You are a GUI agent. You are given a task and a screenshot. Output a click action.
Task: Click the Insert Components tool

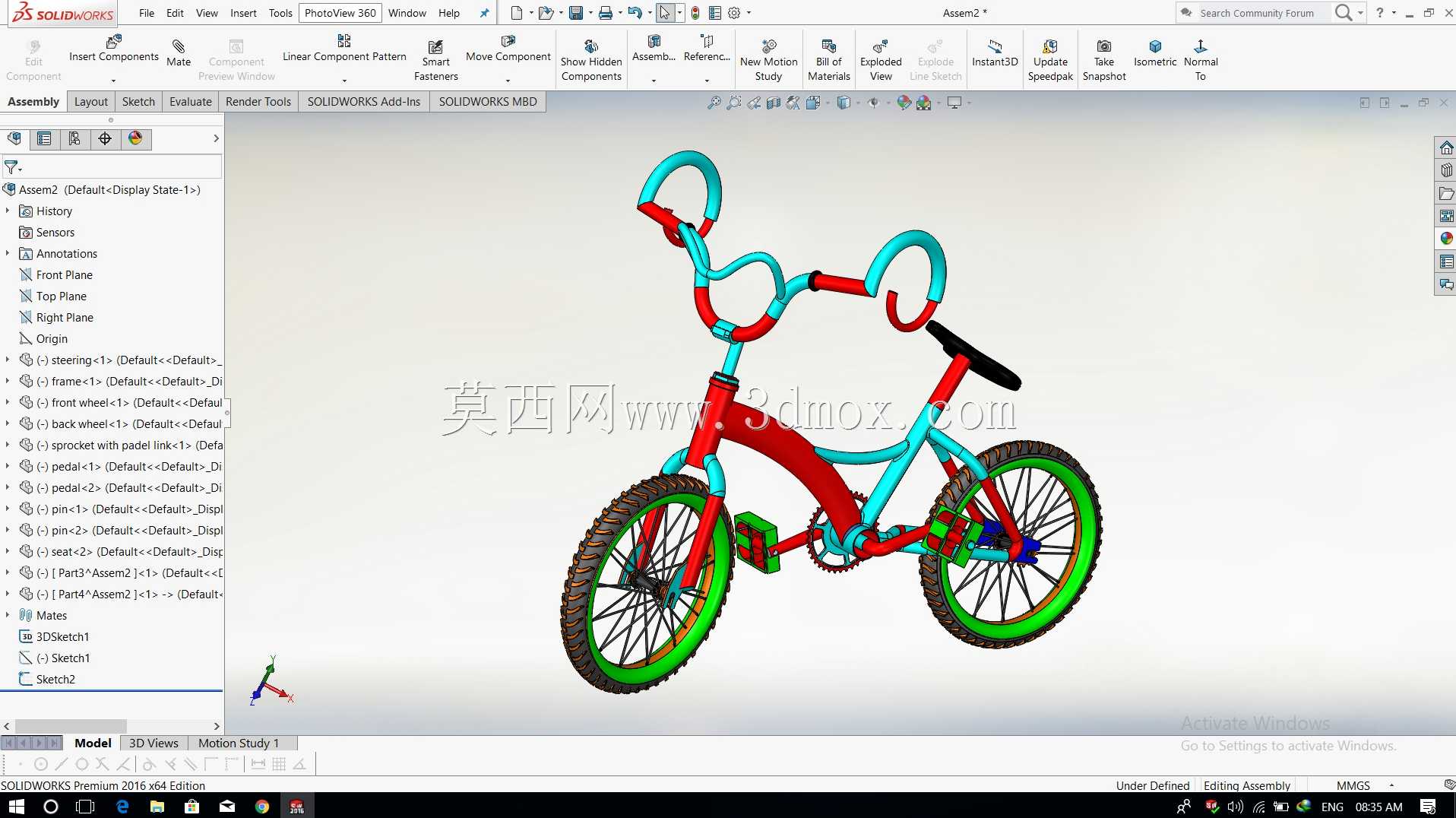114,49
